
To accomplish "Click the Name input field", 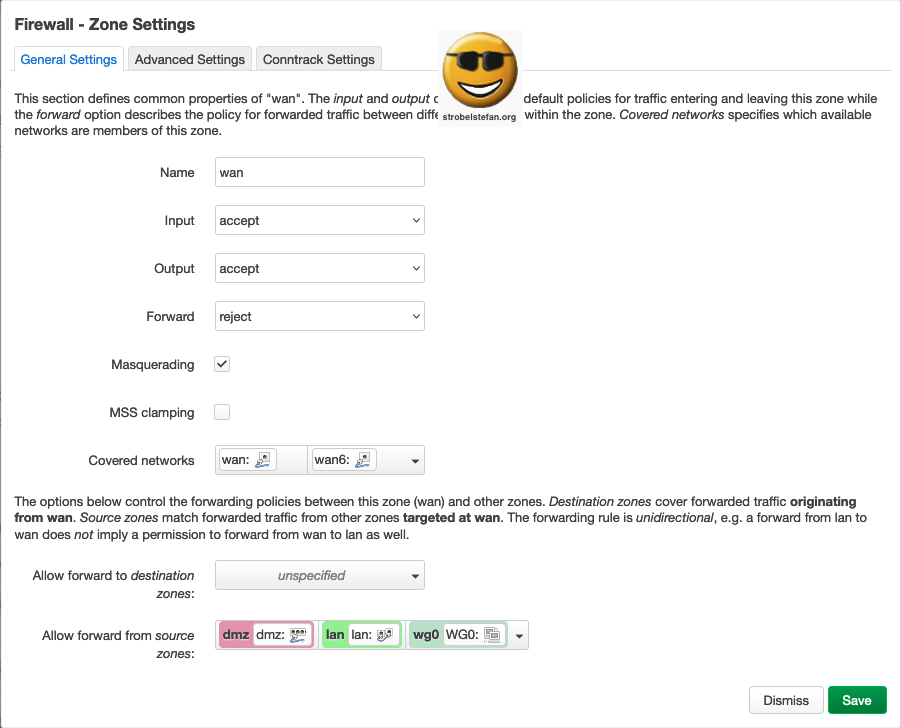I will click(x=320, y=172).
